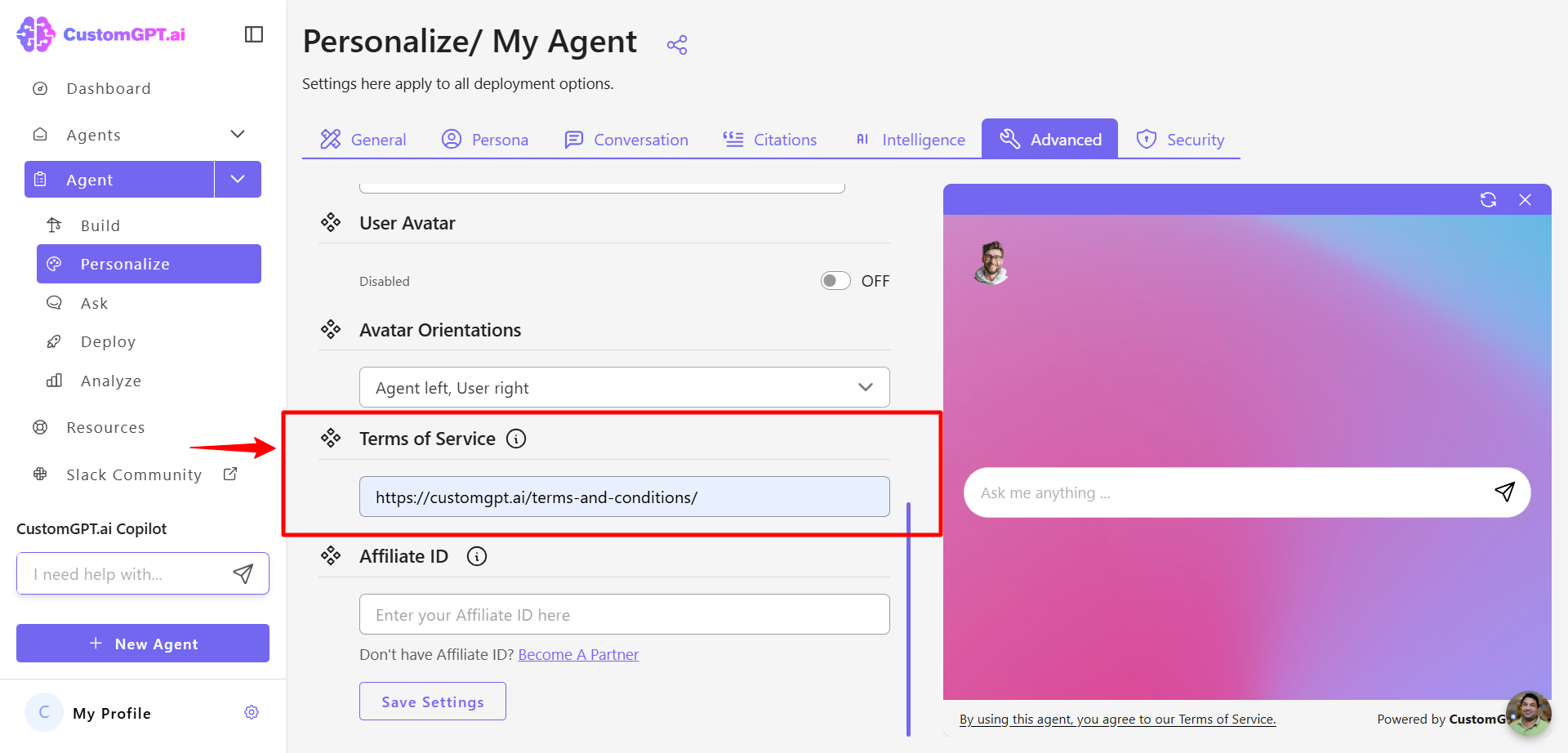
Task: Create a New Agent
Action: coord(143,644)
